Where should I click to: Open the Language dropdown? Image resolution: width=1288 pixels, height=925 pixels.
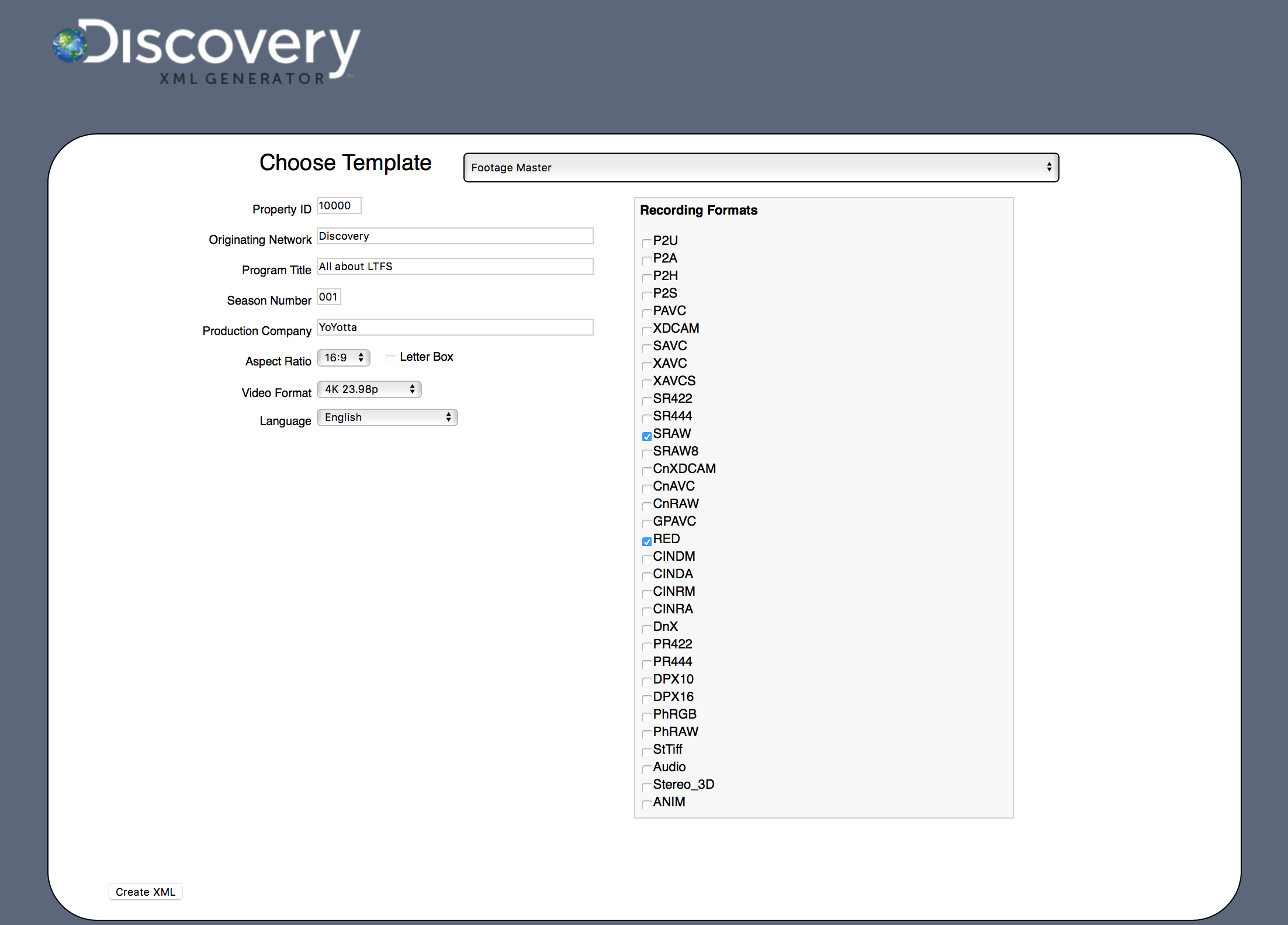pos(387,417)
